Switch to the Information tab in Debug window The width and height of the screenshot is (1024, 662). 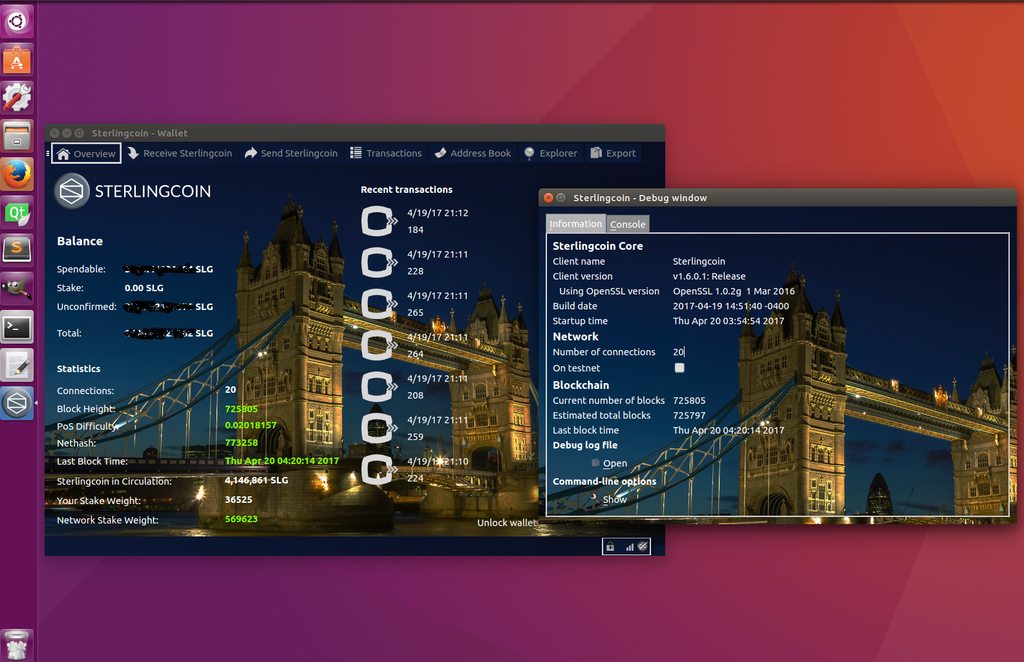click(x=575, y=224)
